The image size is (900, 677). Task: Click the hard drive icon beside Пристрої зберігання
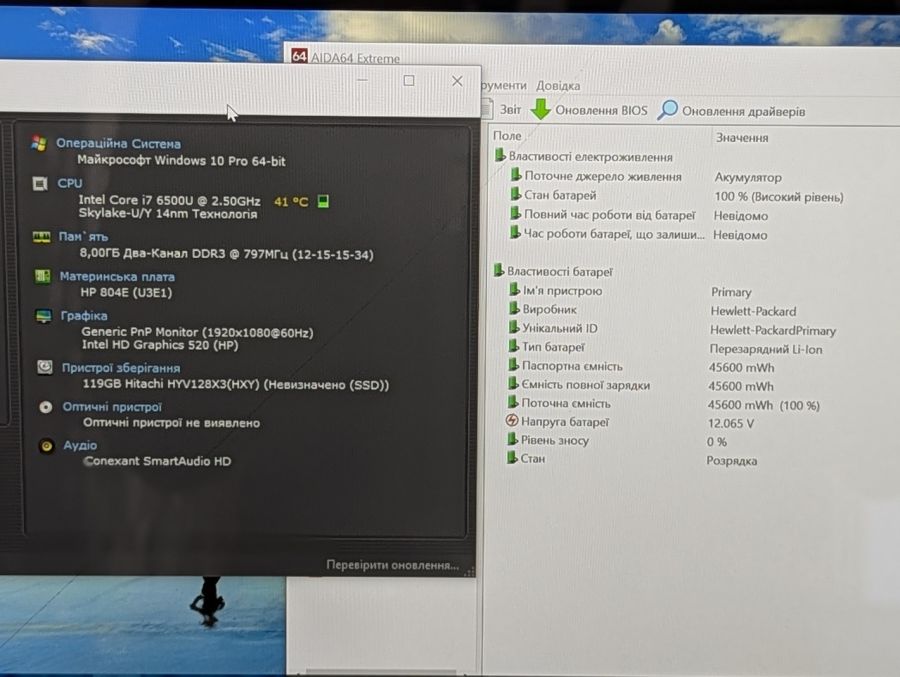(45, 367)
